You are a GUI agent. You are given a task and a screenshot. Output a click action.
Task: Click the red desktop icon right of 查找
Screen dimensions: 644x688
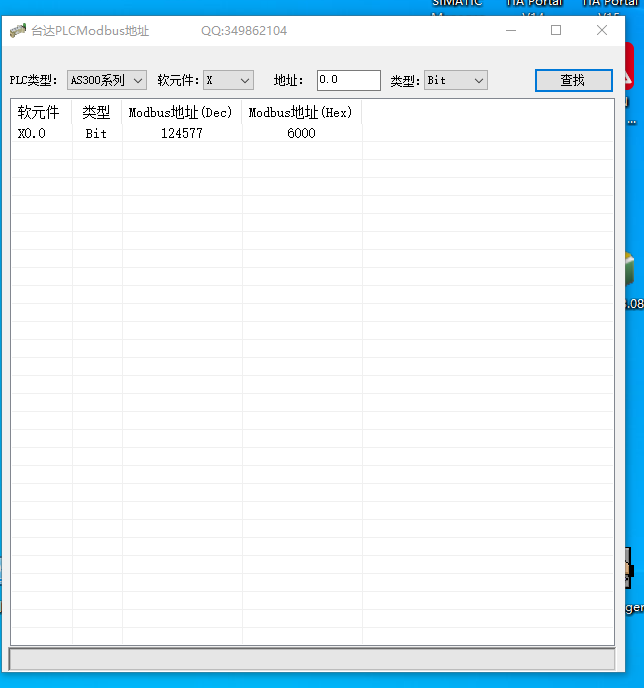coord(630,80)
